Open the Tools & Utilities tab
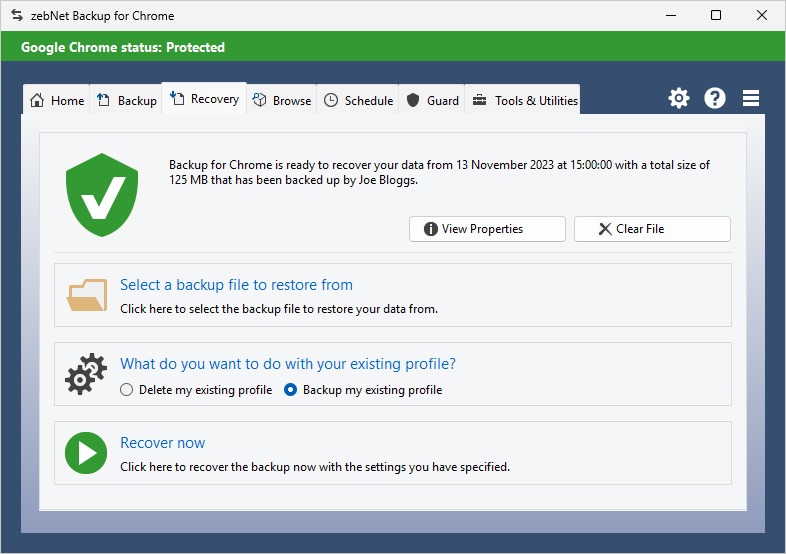This screenshot has width=786, height=554. pos(525,100)
